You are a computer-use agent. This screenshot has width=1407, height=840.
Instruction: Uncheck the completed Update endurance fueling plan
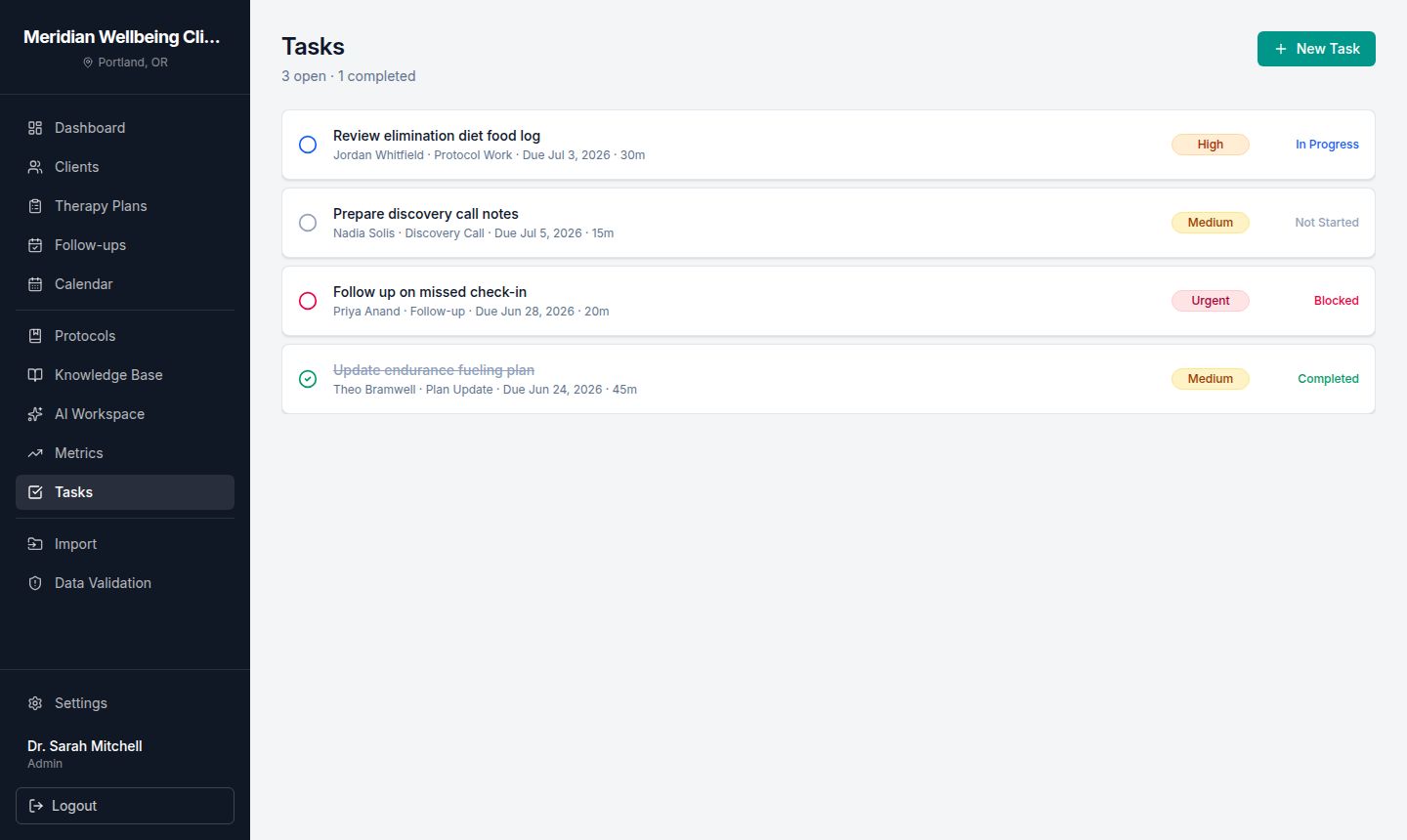308,379
